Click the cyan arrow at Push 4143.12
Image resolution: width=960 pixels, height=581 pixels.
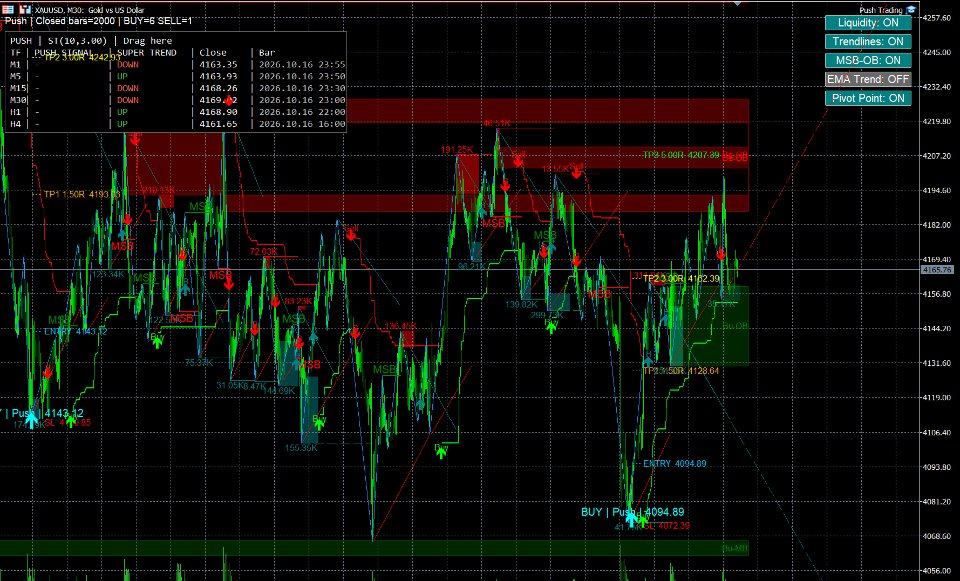(x=31, y=420)
